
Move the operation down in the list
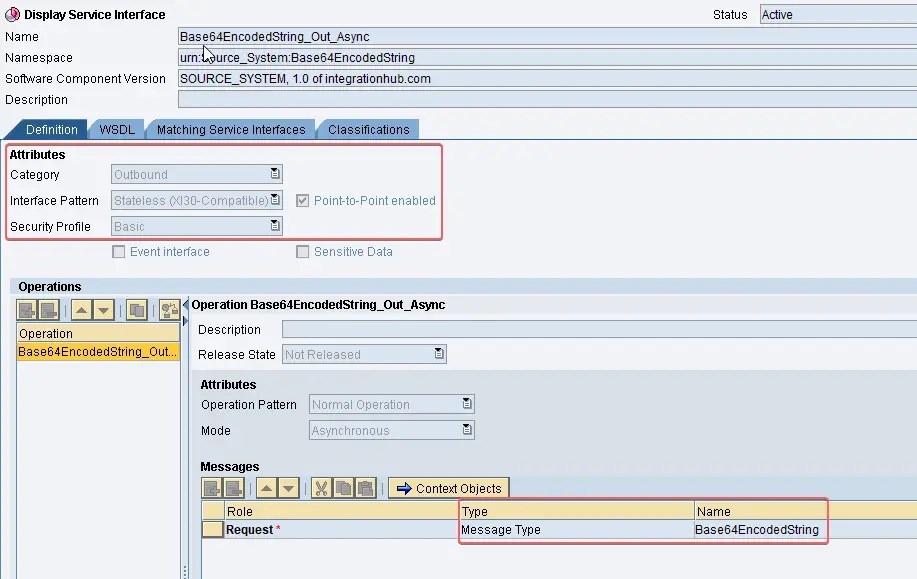click(x=105, y=309)
